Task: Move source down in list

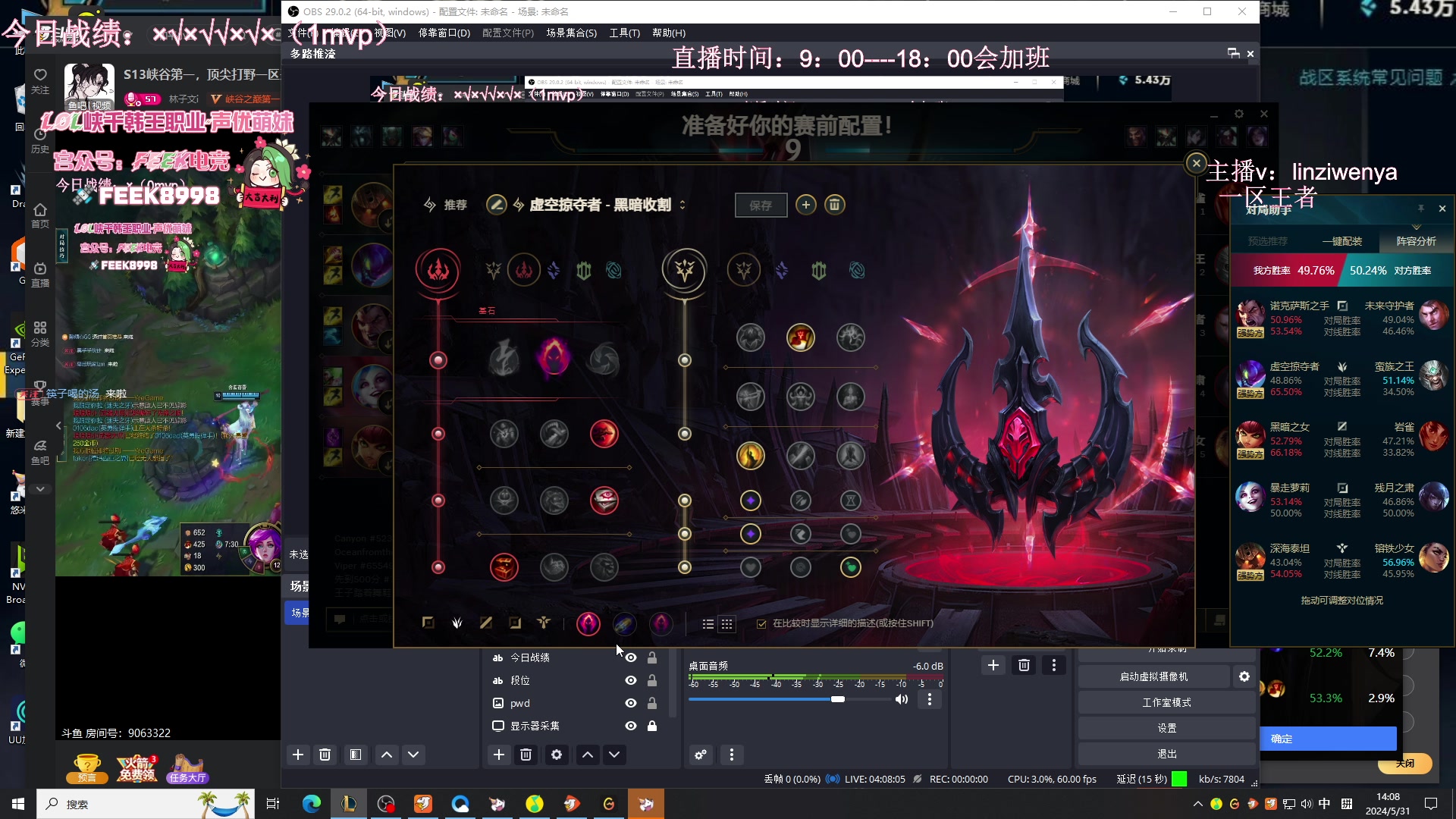Action: 614,755
